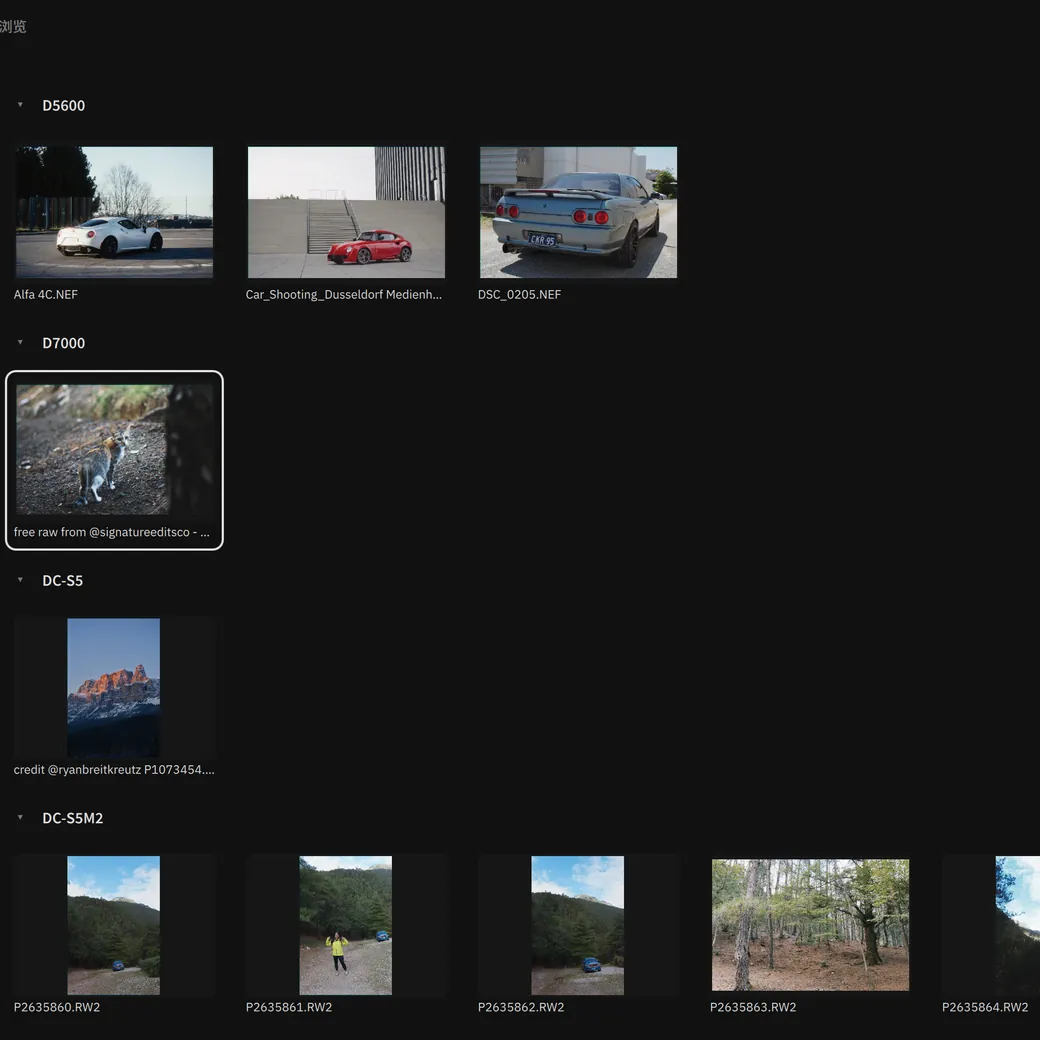Collapse the DC-S5 group

tap(21, 580)
